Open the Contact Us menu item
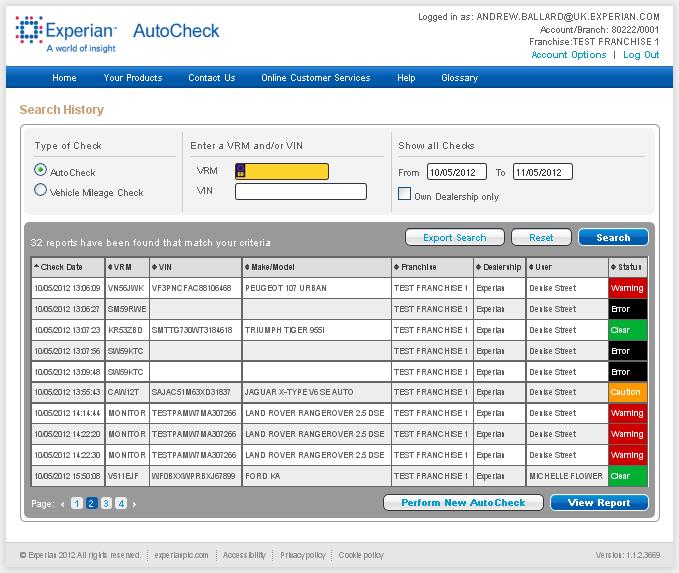The width and height of the screenshot is (679, 573). pos(212,78)
